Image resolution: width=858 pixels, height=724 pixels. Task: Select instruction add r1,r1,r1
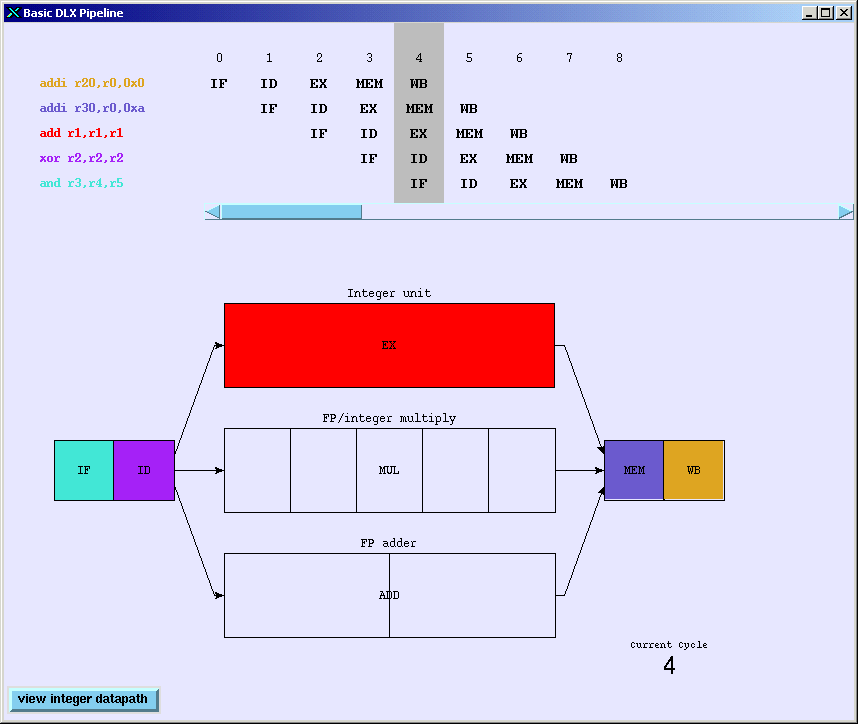[81, 133]
